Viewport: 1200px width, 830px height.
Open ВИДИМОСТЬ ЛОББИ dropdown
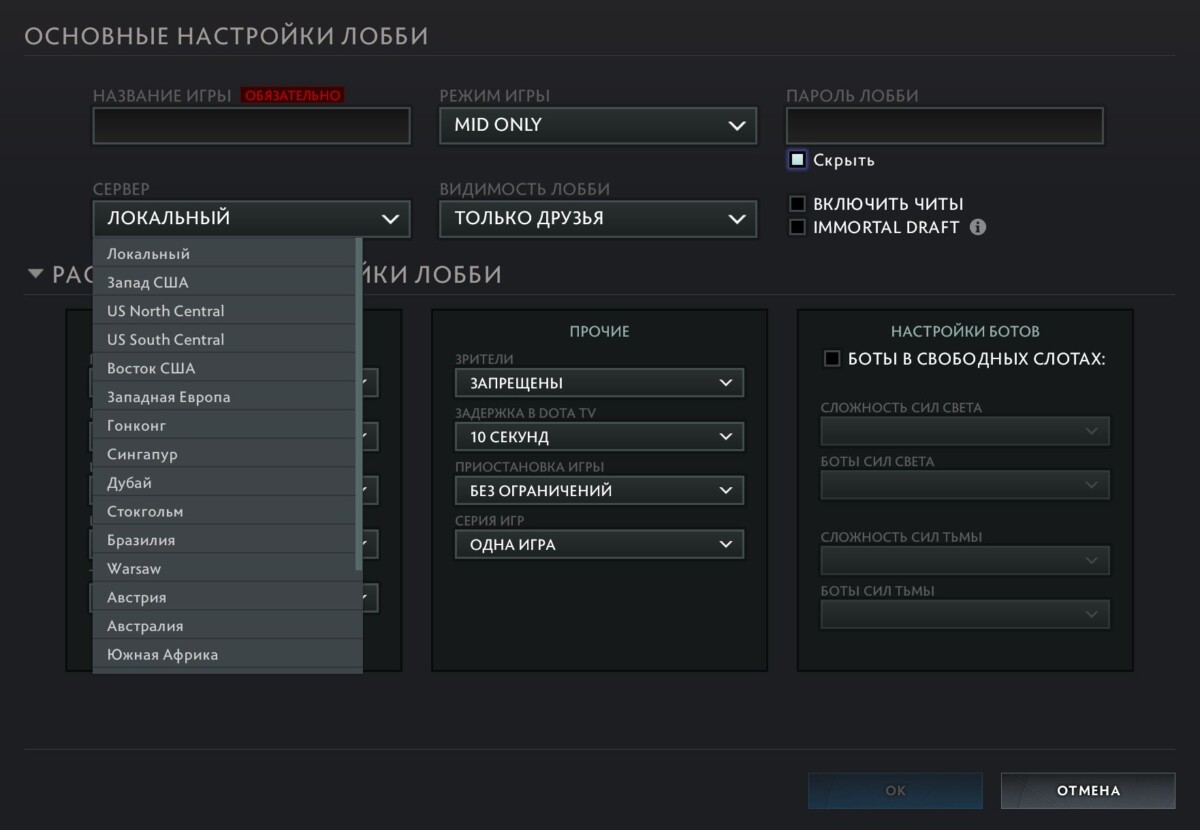point(598,218)
